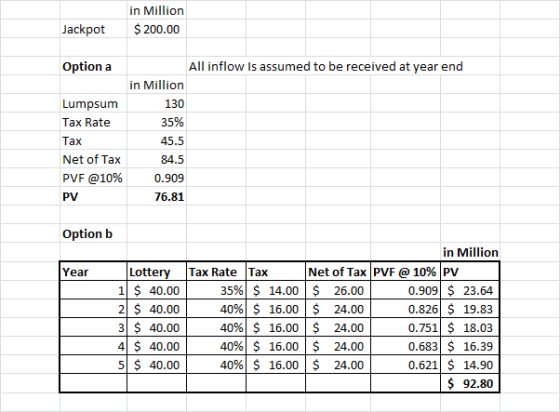Screen dimensions: 560x412
Task: Click the $ 200.00 jackpot value
Action: pos(156,29)
